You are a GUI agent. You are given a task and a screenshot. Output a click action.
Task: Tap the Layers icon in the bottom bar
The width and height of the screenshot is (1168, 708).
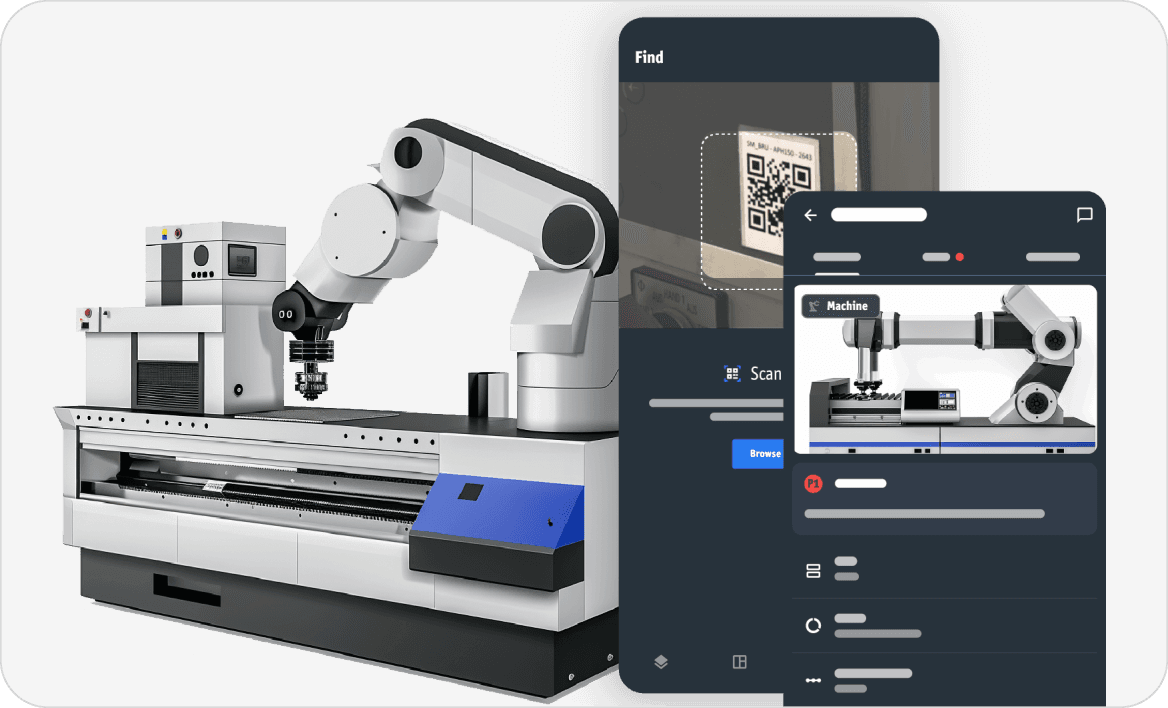(659, 661)
